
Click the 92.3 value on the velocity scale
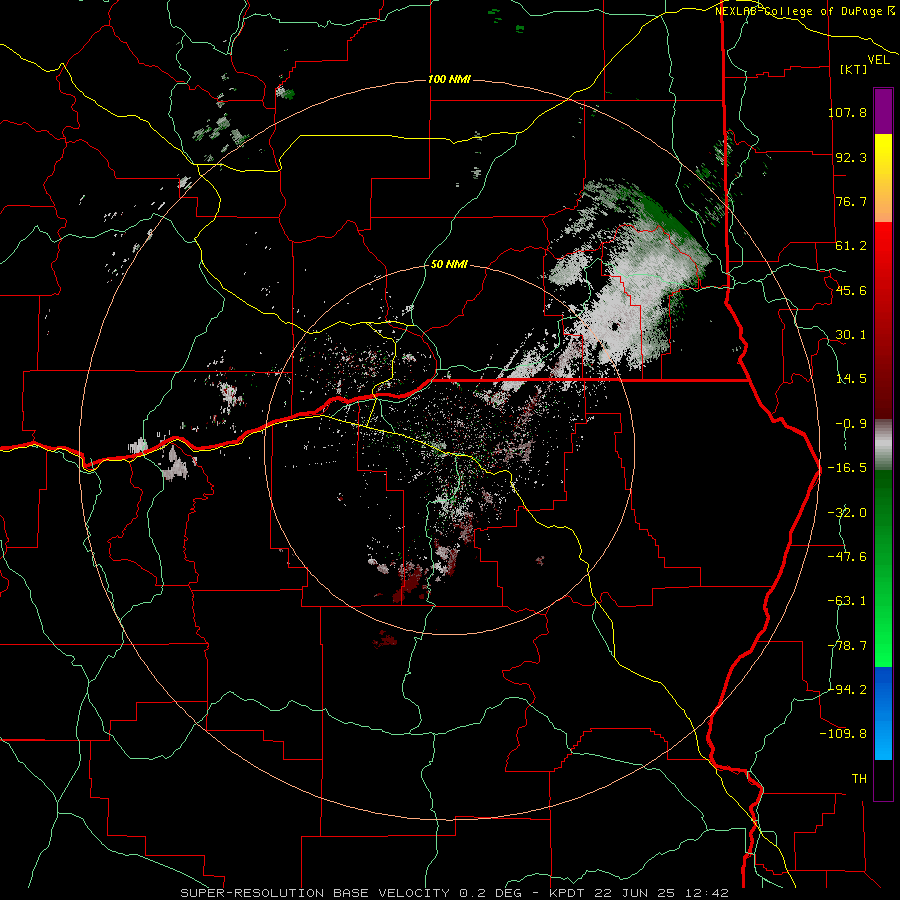pyautogui.click(x=851, y=157)
